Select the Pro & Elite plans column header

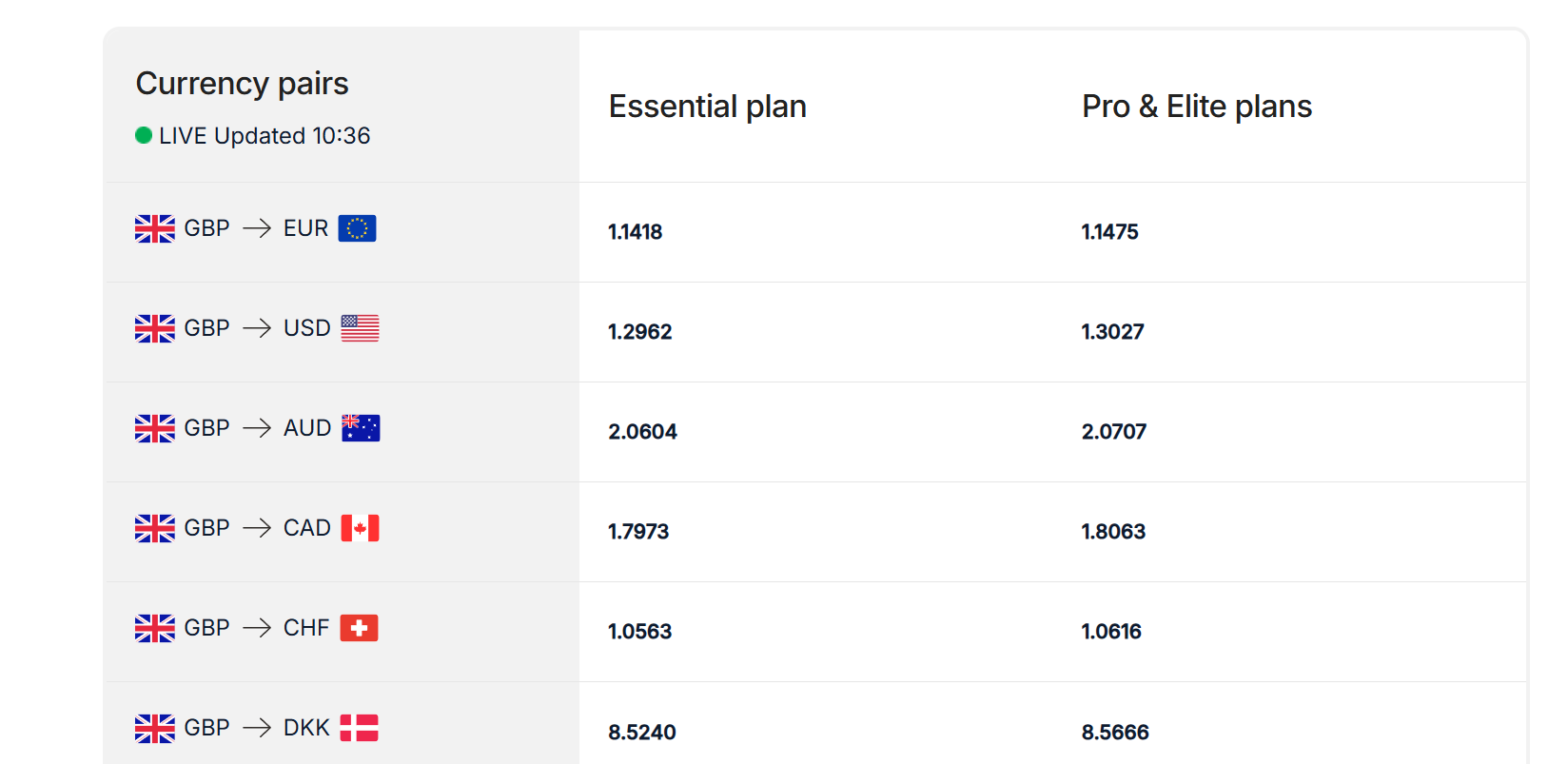tap(1197, 107)
